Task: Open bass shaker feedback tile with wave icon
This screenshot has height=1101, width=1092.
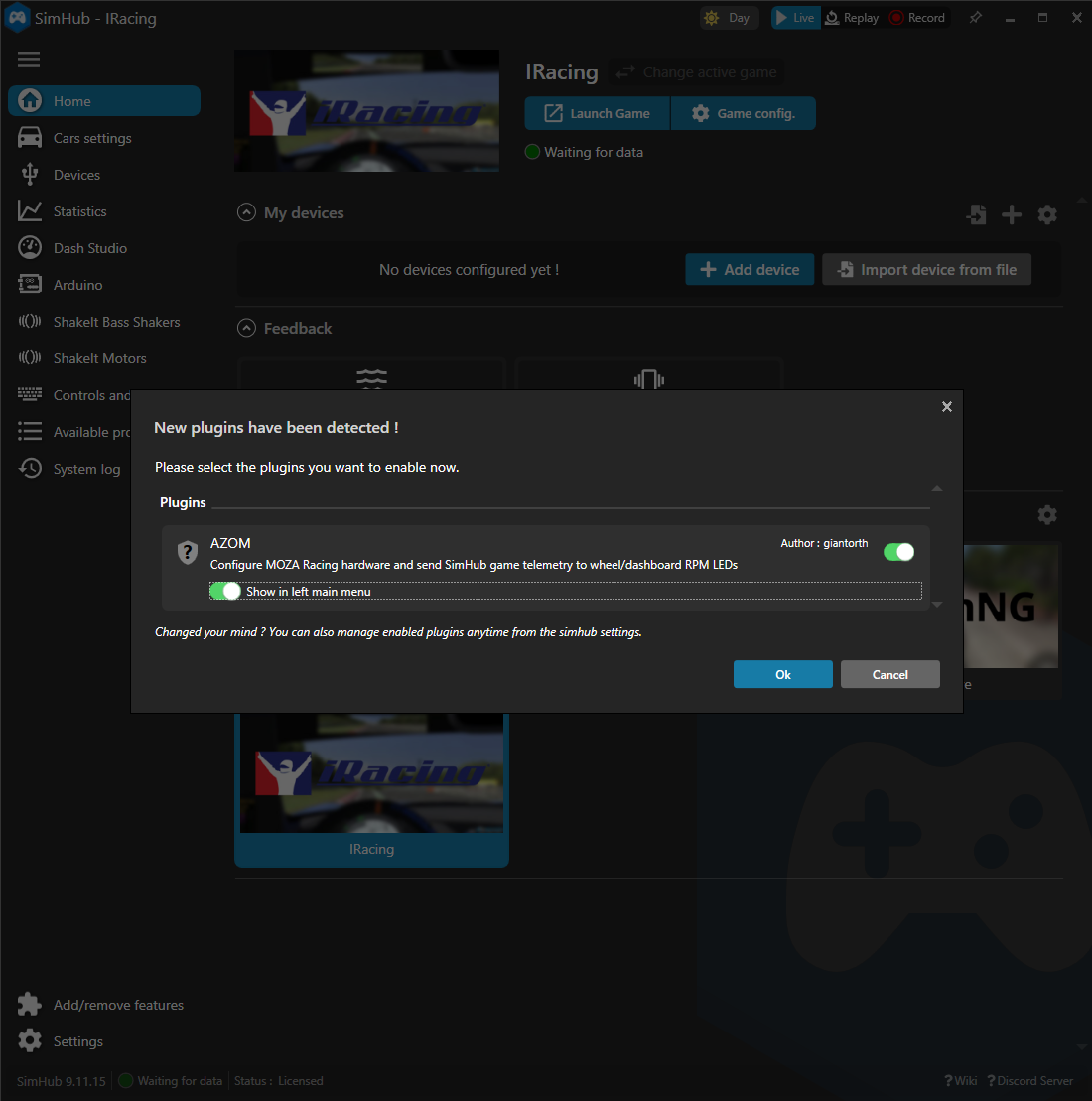Action: click(371, 375)
